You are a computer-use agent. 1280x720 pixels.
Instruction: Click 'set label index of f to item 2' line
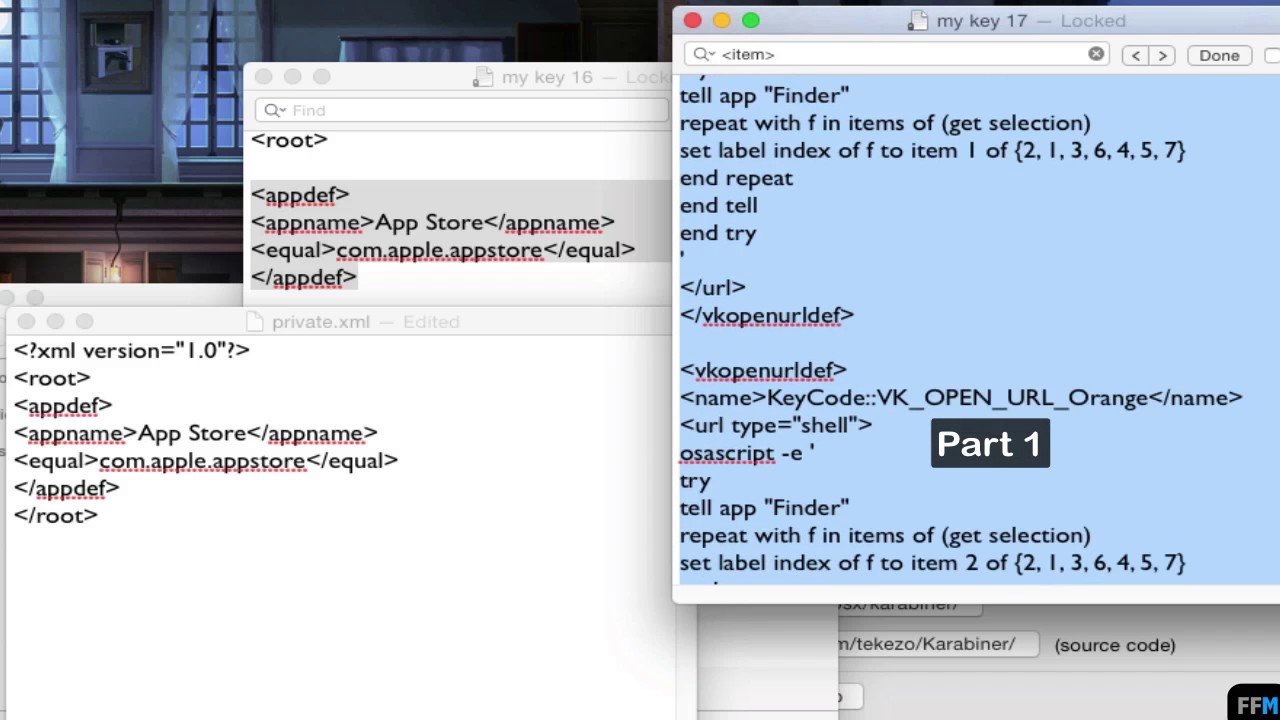[x=932, y=562]
